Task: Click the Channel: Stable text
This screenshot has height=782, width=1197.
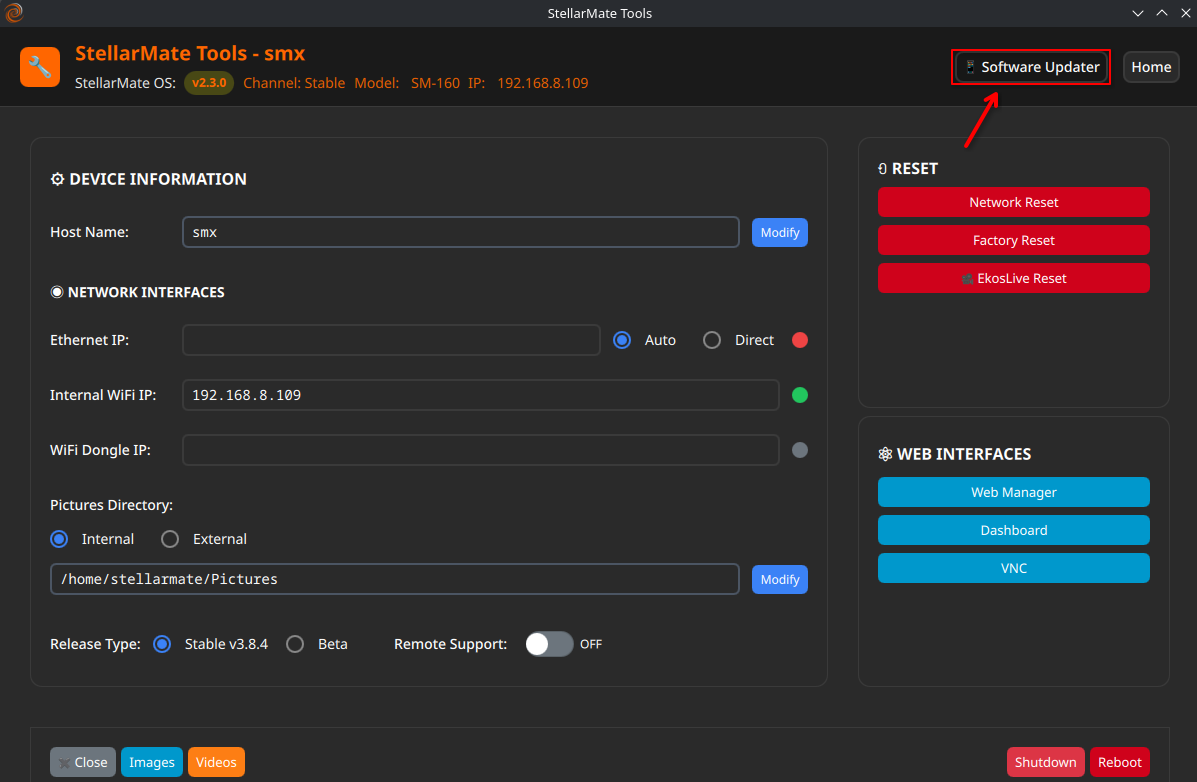Action: pos(294,82)
